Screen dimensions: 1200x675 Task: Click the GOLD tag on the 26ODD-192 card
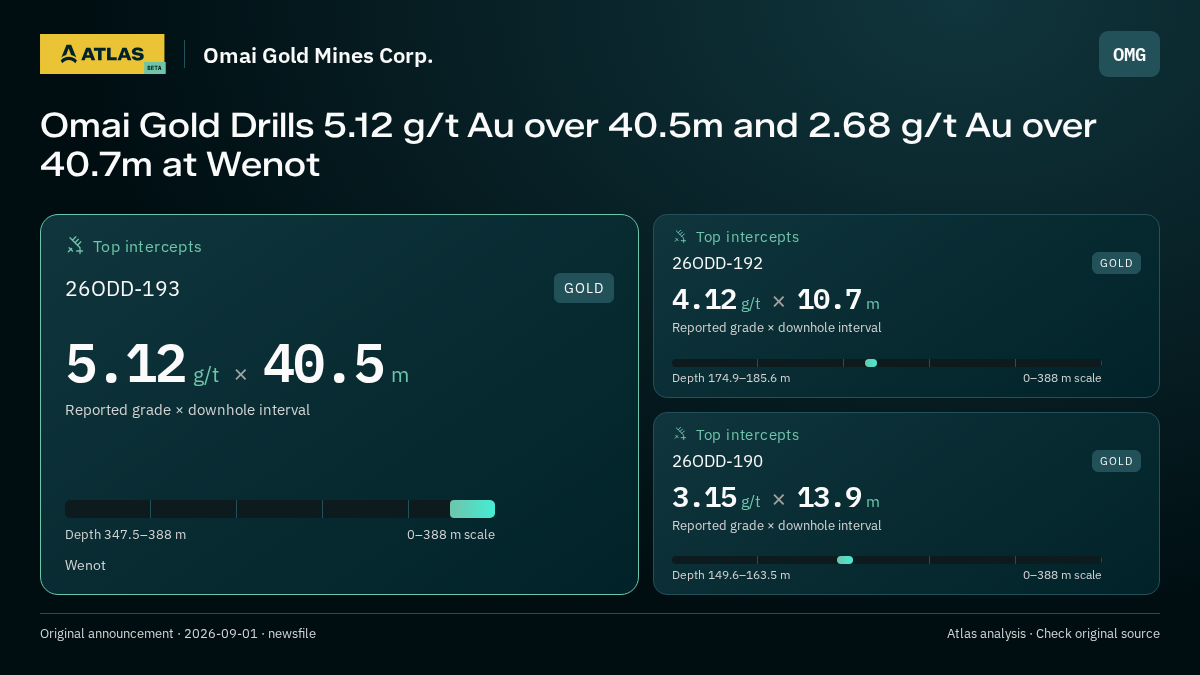1116,263
